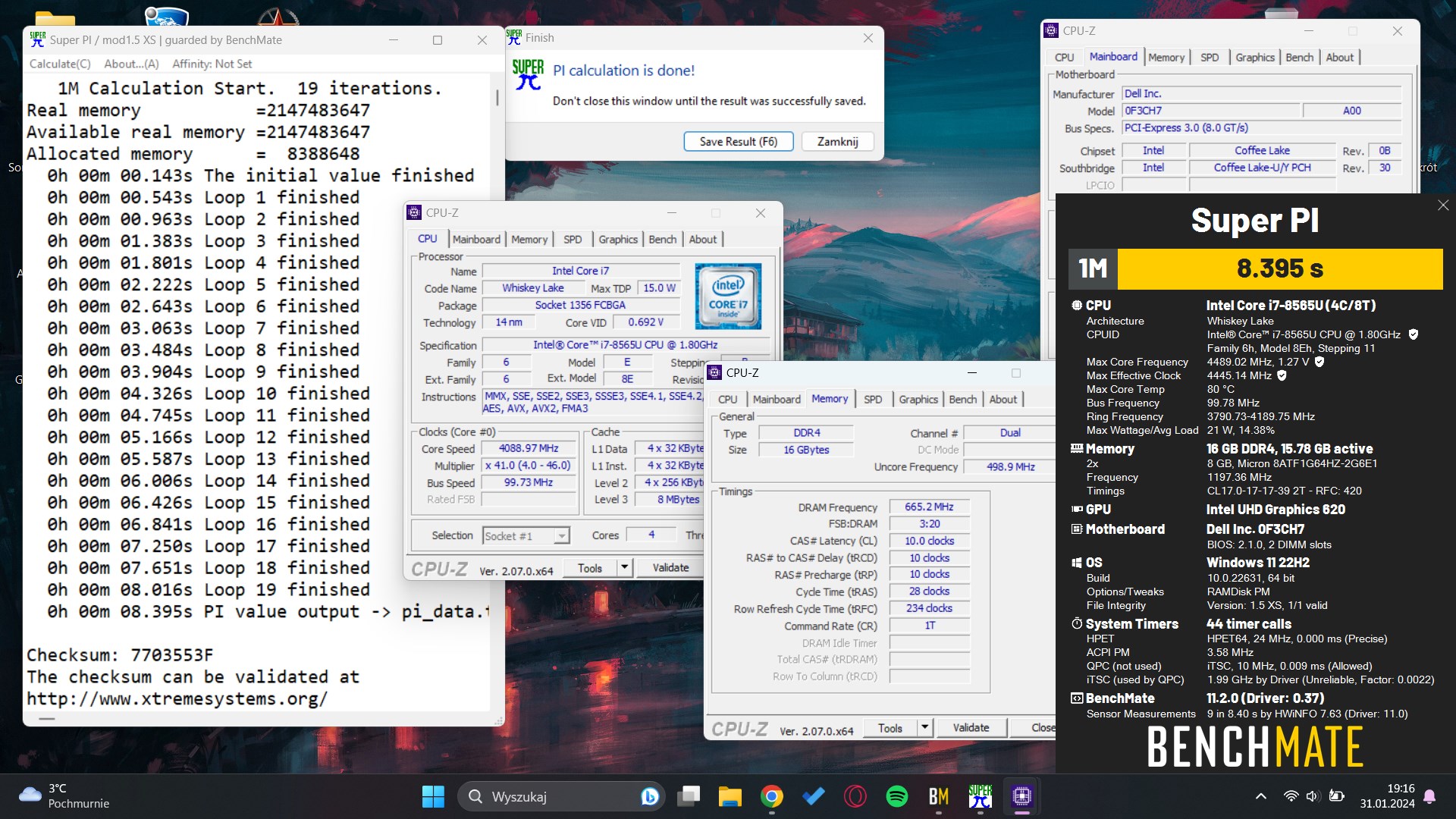1456x819 pixels.
Task: Show hidden system tray icons
Action: point(1260,796)
